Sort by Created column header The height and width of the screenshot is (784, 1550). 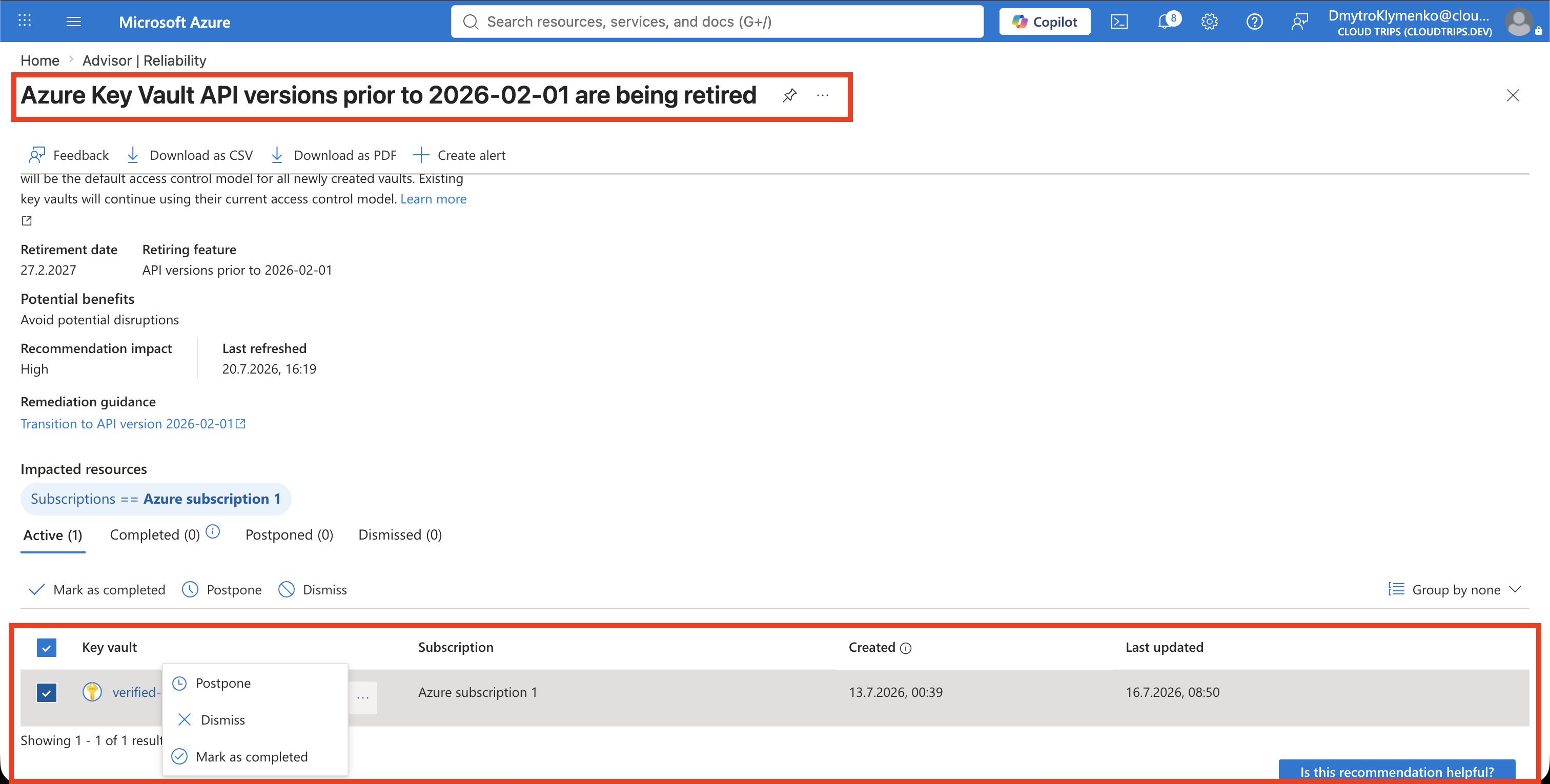872,647
